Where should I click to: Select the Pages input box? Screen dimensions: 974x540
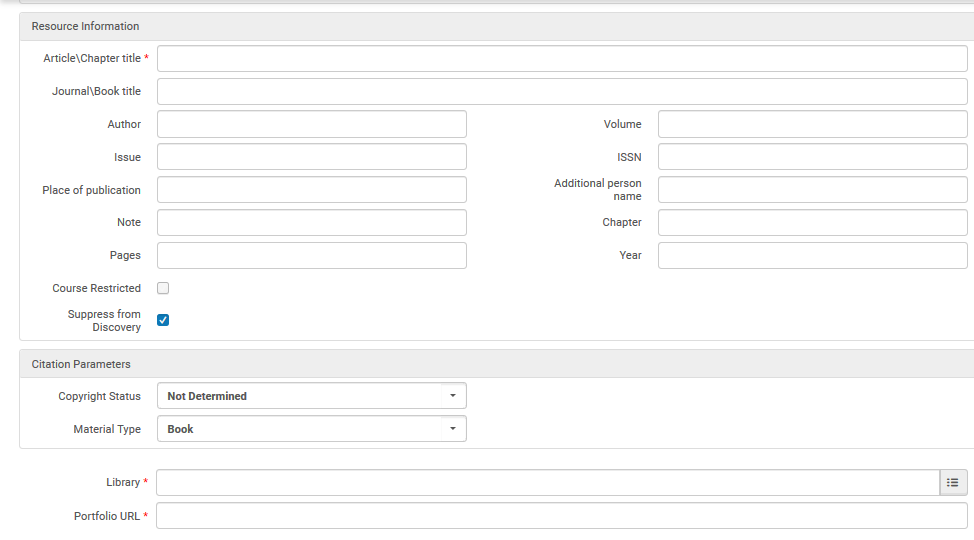(x=311, y=255)
